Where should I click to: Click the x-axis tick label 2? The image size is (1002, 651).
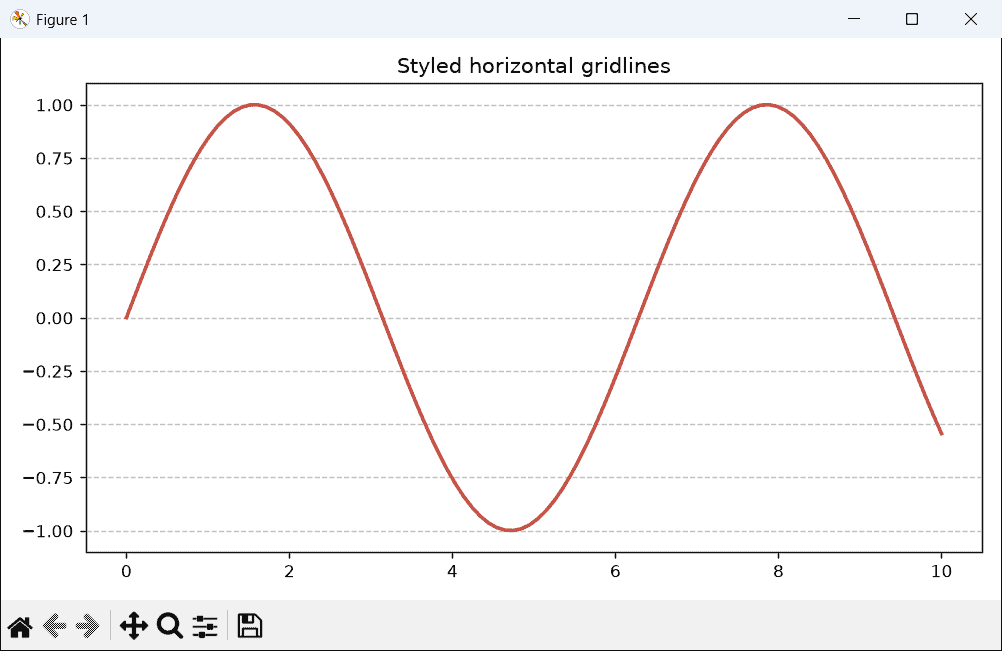coord(289,571)
